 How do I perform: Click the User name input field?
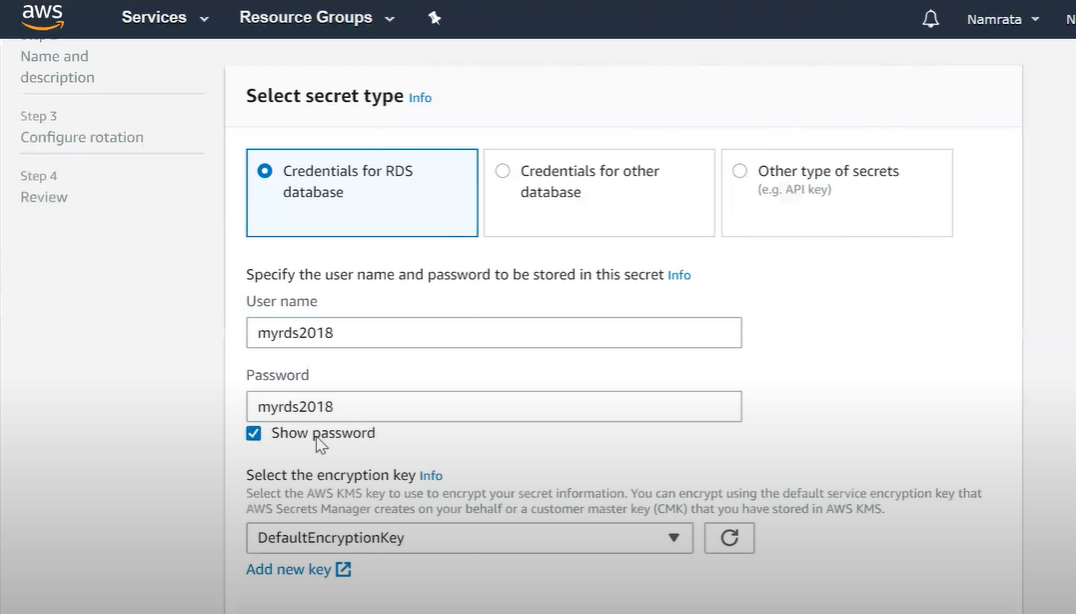(x=494, y=333)
